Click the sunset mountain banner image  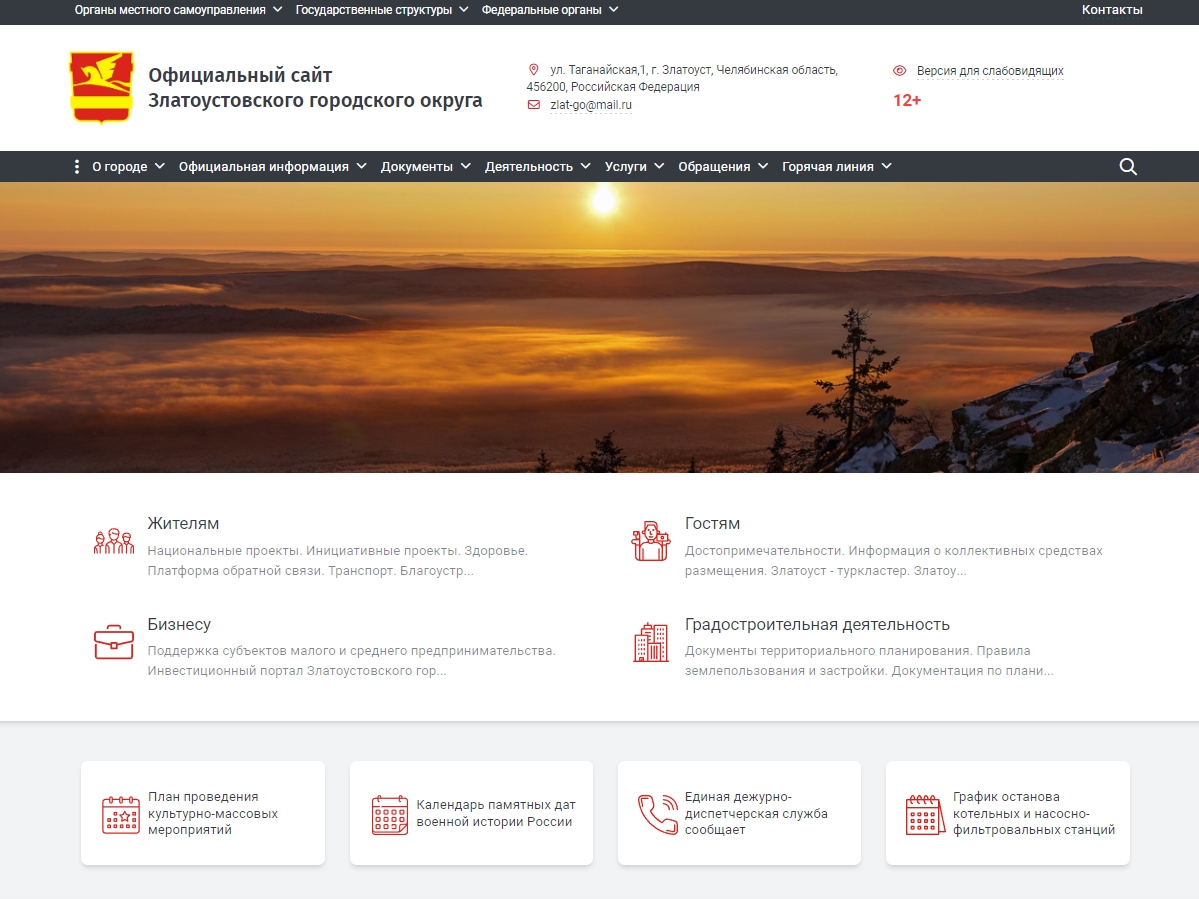599,327
